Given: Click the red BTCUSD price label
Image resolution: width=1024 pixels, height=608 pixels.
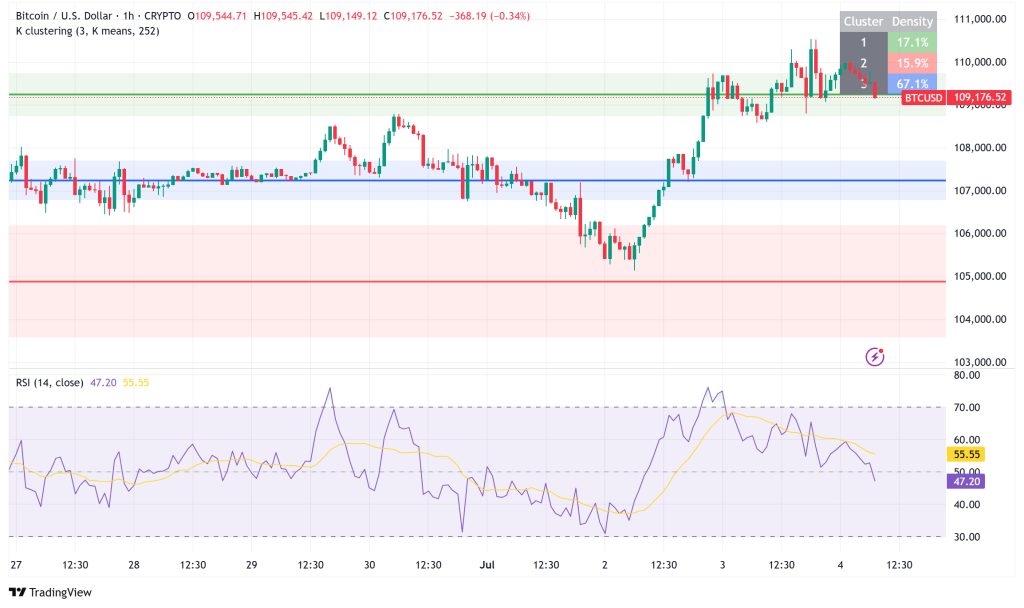Looking at the screenshot, I should (923, 98).
